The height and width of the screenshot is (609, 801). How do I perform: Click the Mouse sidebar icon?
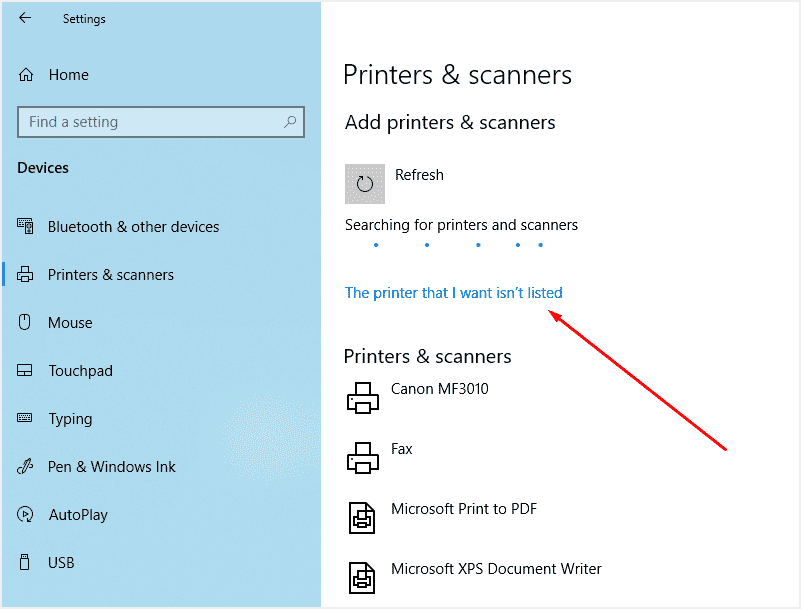(25, 322)
